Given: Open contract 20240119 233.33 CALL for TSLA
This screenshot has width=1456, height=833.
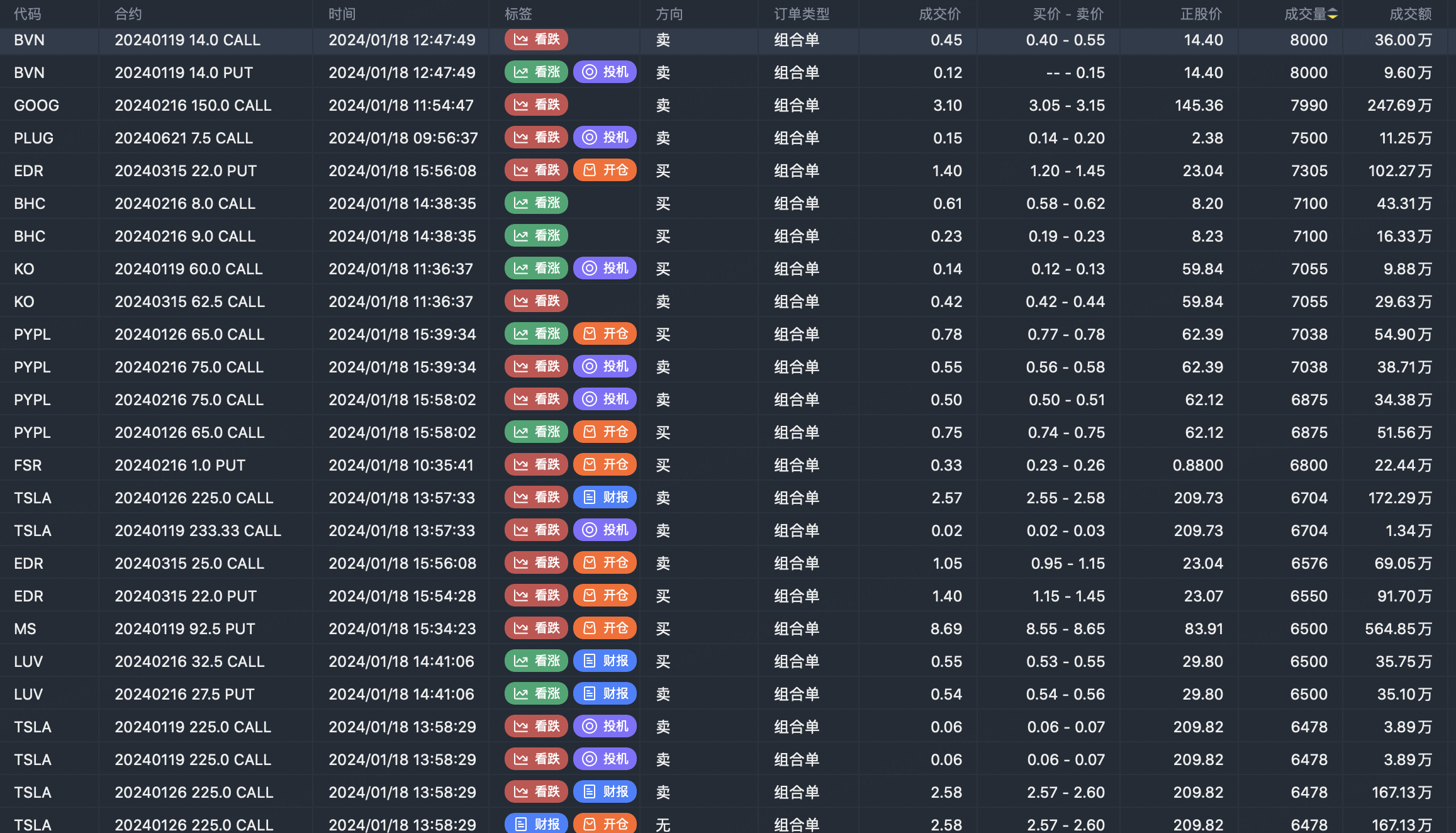Looking at the screenshot, I should (x=198, y=530).
